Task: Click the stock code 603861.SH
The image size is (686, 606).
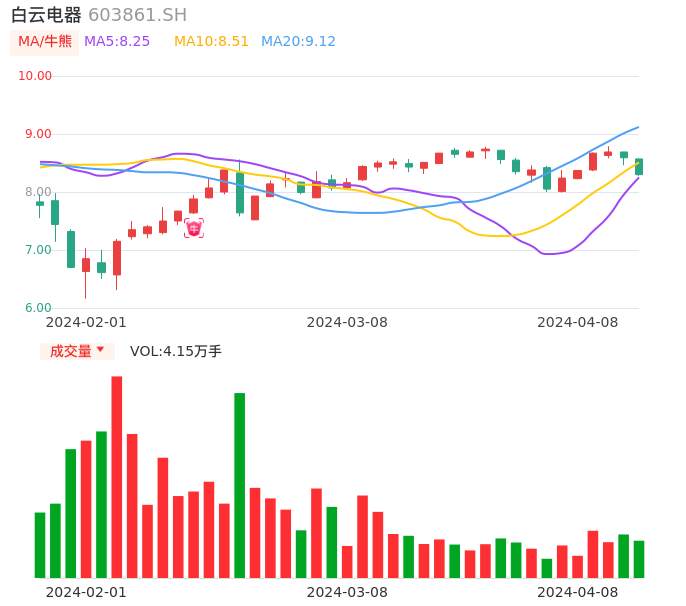Action: click(137, 15)
